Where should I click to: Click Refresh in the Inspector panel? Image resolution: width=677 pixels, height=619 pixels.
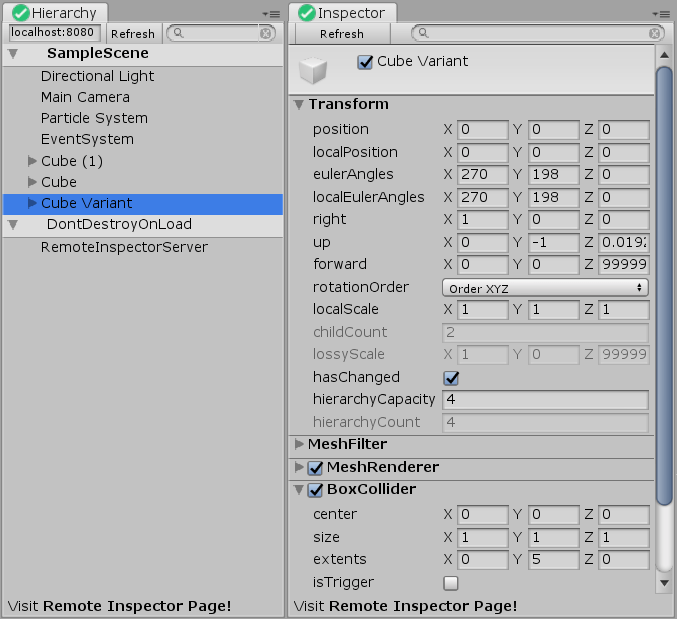click(342, 34)
